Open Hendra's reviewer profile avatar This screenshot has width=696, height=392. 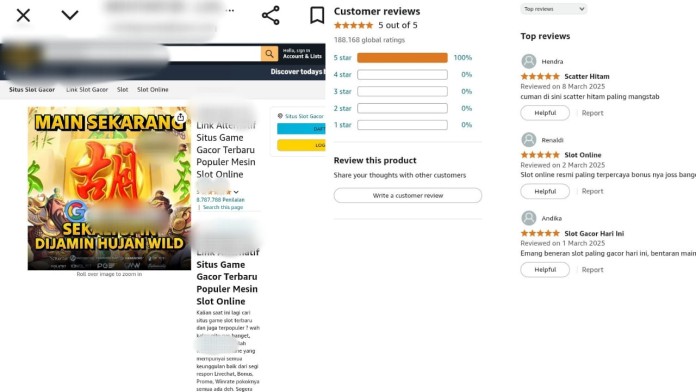(529, 61)
